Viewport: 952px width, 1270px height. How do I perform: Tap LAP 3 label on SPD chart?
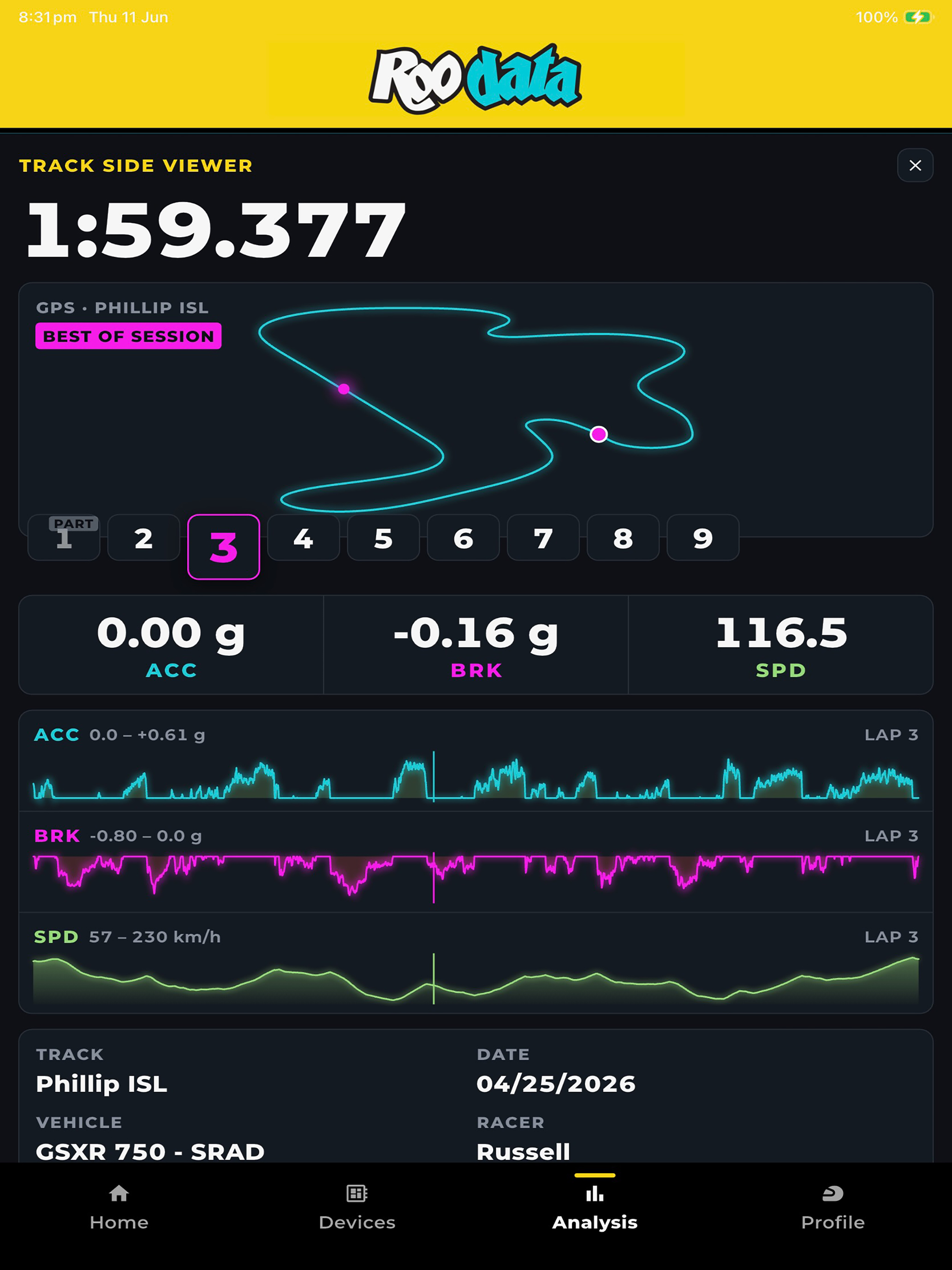[891, 937]
